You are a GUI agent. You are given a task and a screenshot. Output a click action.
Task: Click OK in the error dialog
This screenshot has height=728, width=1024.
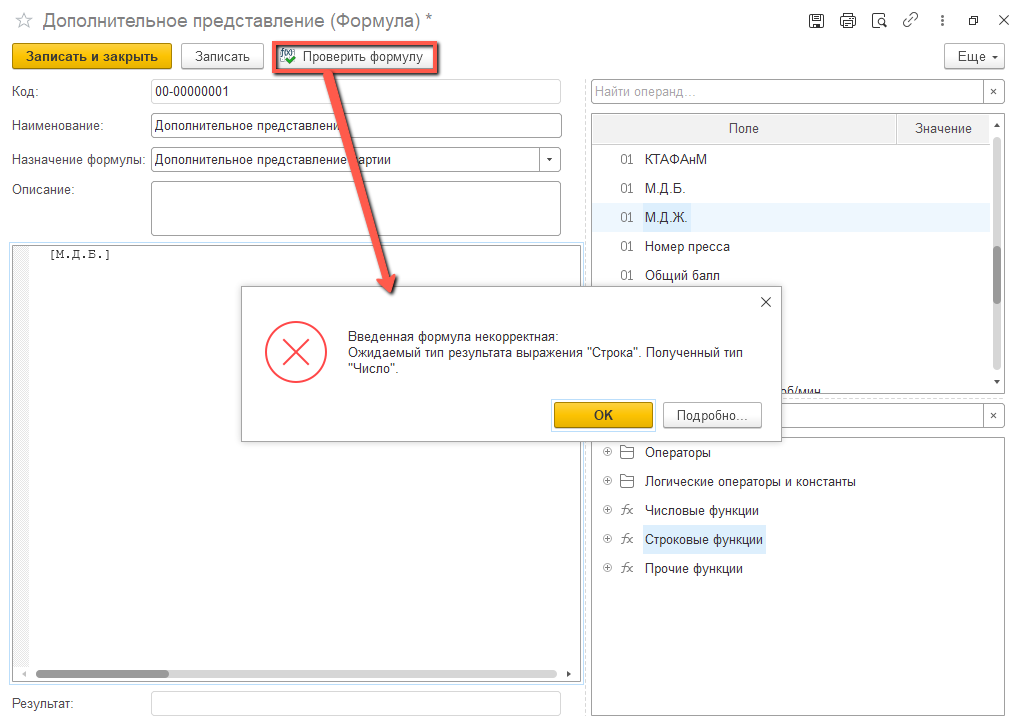tap(603, 415)
